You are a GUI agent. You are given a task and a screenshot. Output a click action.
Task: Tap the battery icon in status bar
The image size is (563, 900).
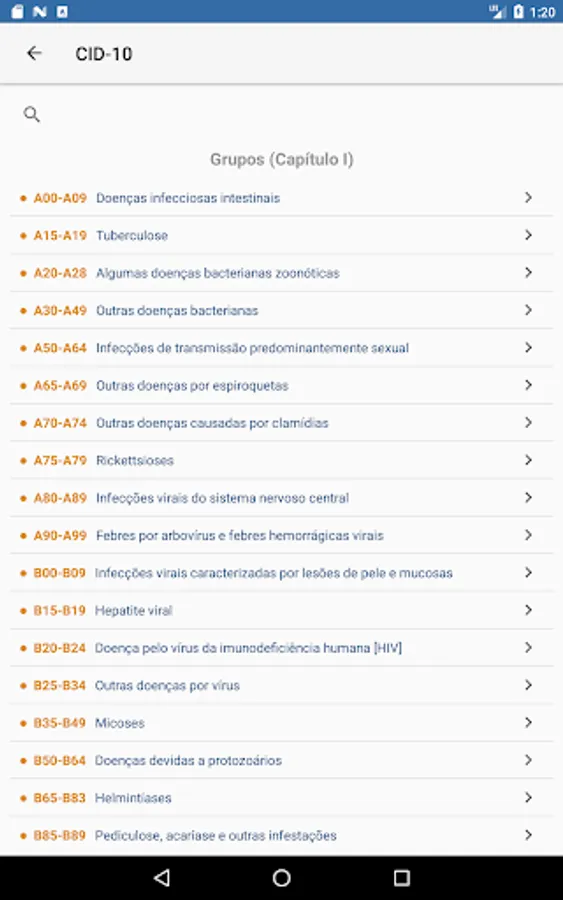coord(518,11)
